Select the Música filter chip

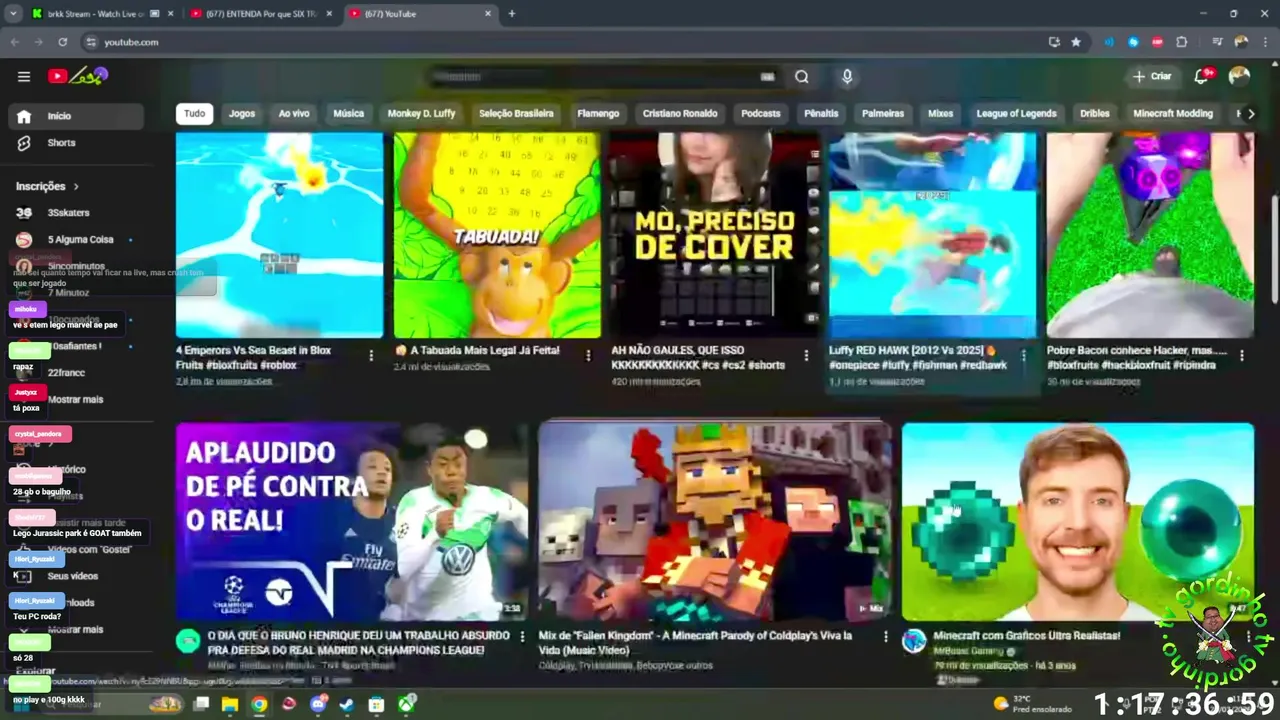(x=348, y=114)
